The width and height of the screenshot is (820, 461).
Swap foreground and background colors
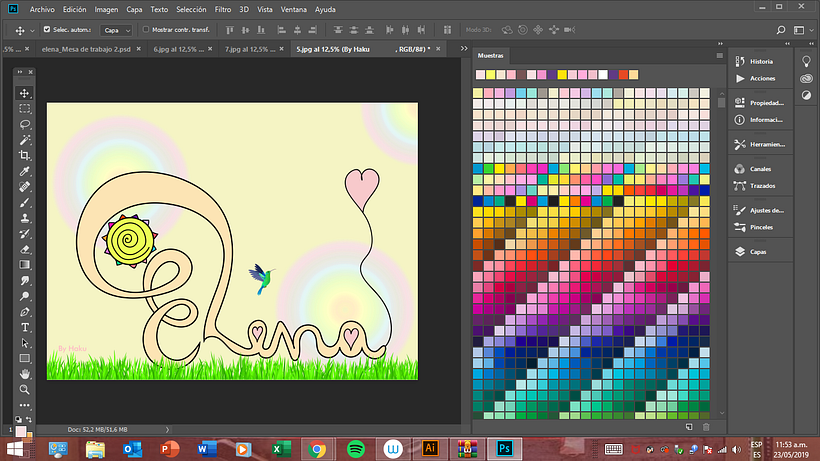point(29,419)
